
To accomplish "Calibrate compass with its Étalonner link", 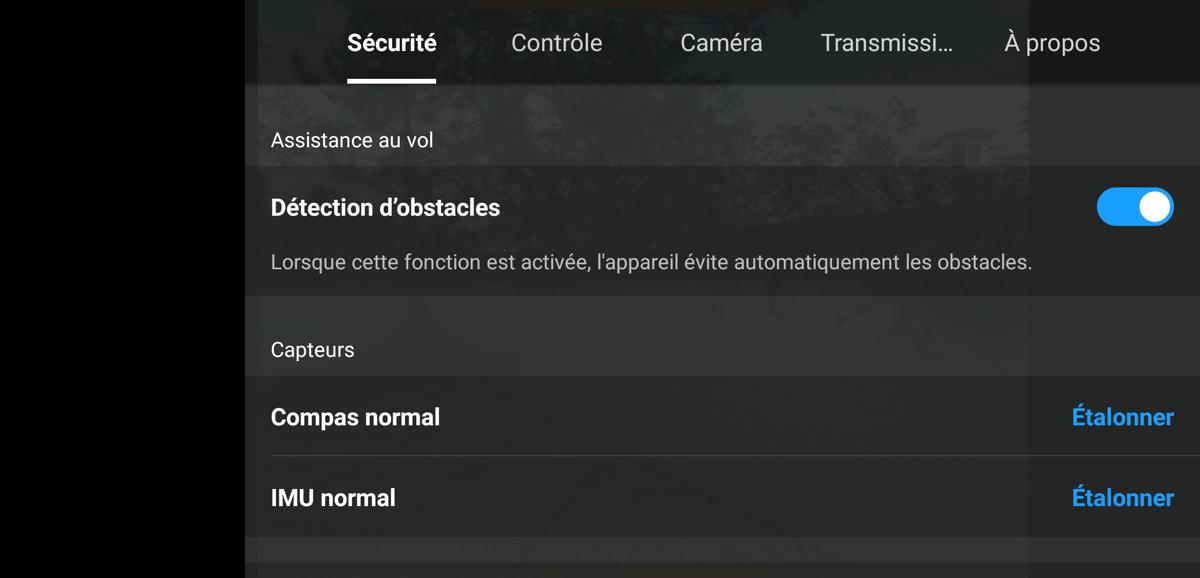I will [1122, 417].
